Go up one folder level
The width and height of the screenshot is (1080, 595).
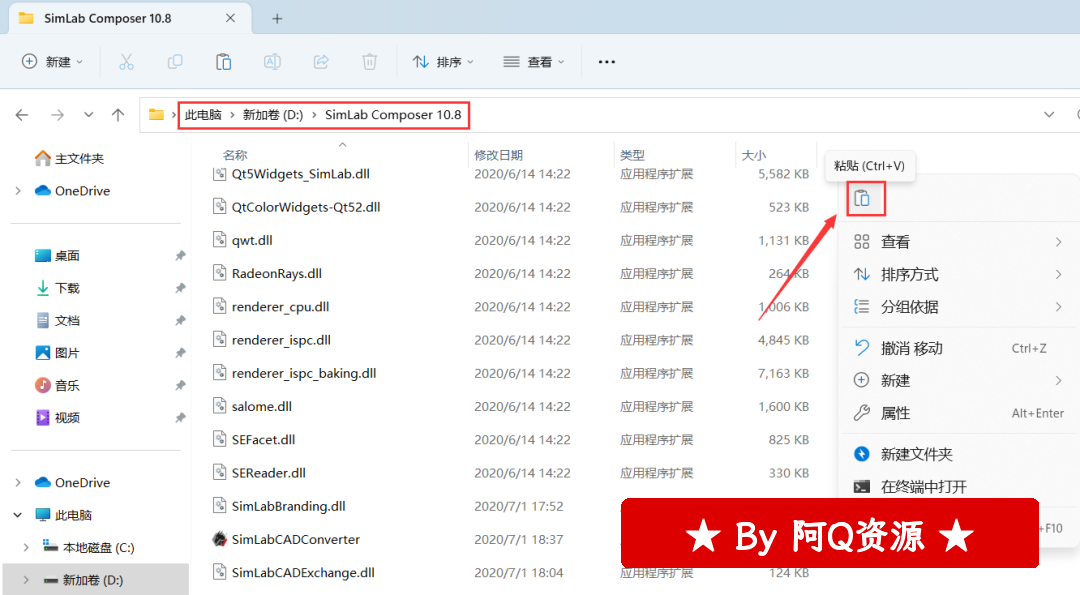click(x=118, y=115)
